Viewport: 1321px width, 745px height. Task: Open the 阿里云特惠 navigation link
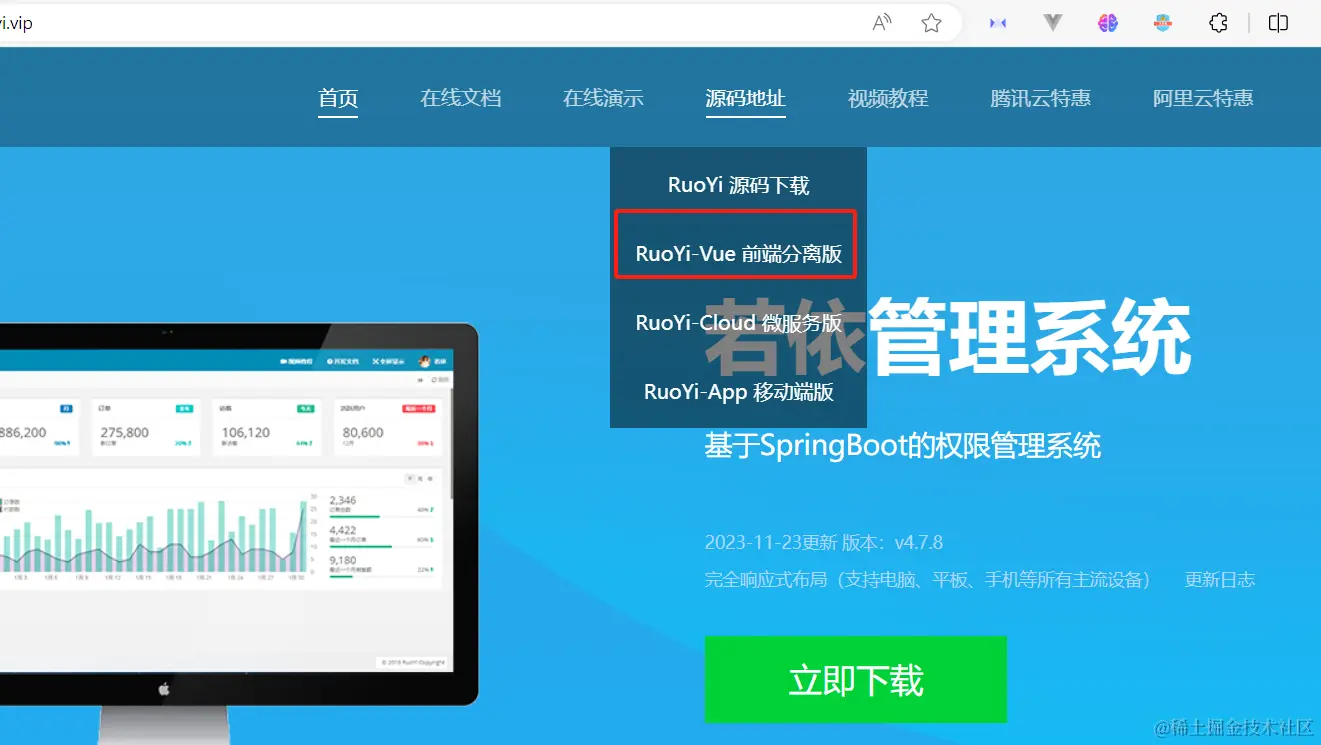click(x=1203, y=98)
